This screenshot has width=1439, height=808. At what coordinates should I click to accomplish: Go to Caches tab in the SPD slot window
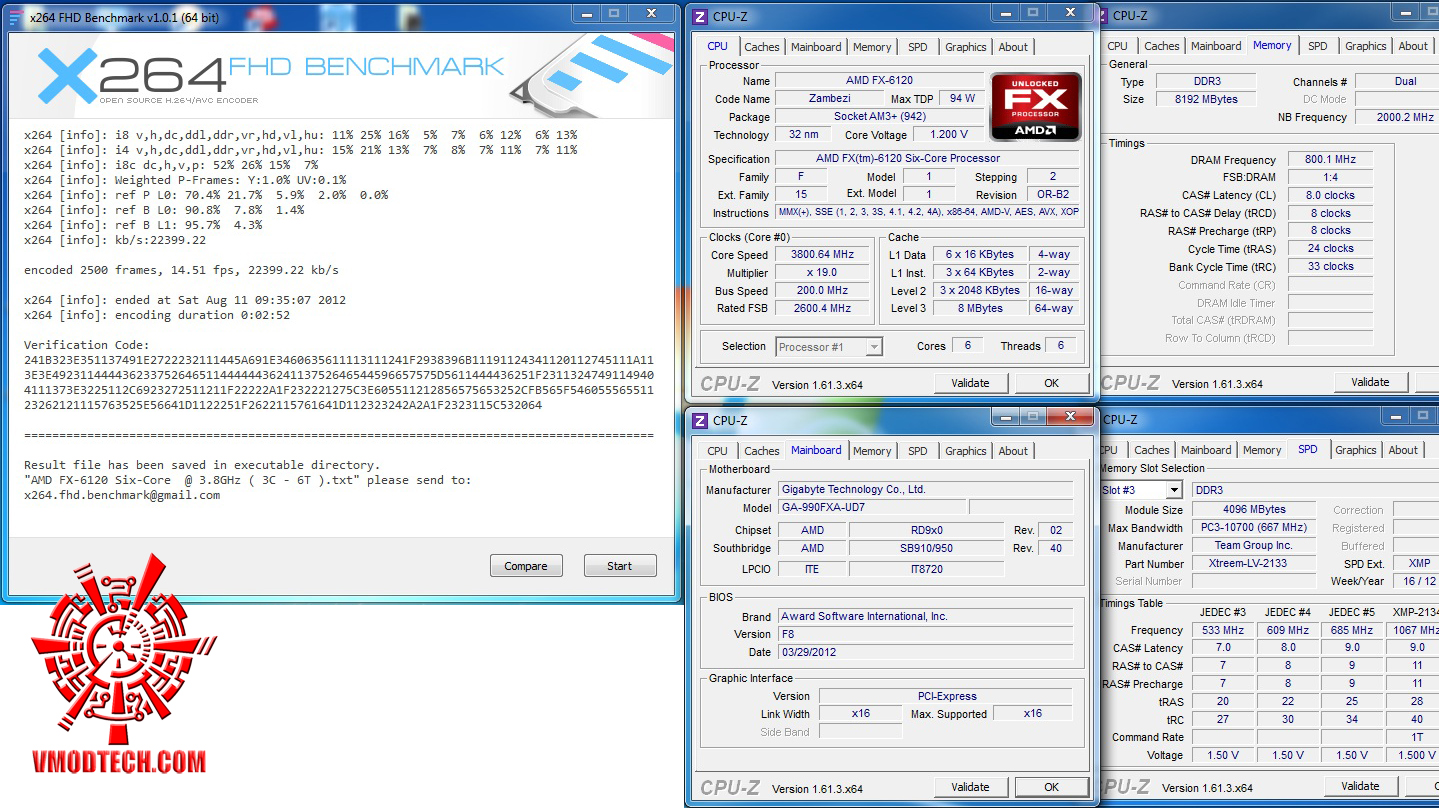1152,450
